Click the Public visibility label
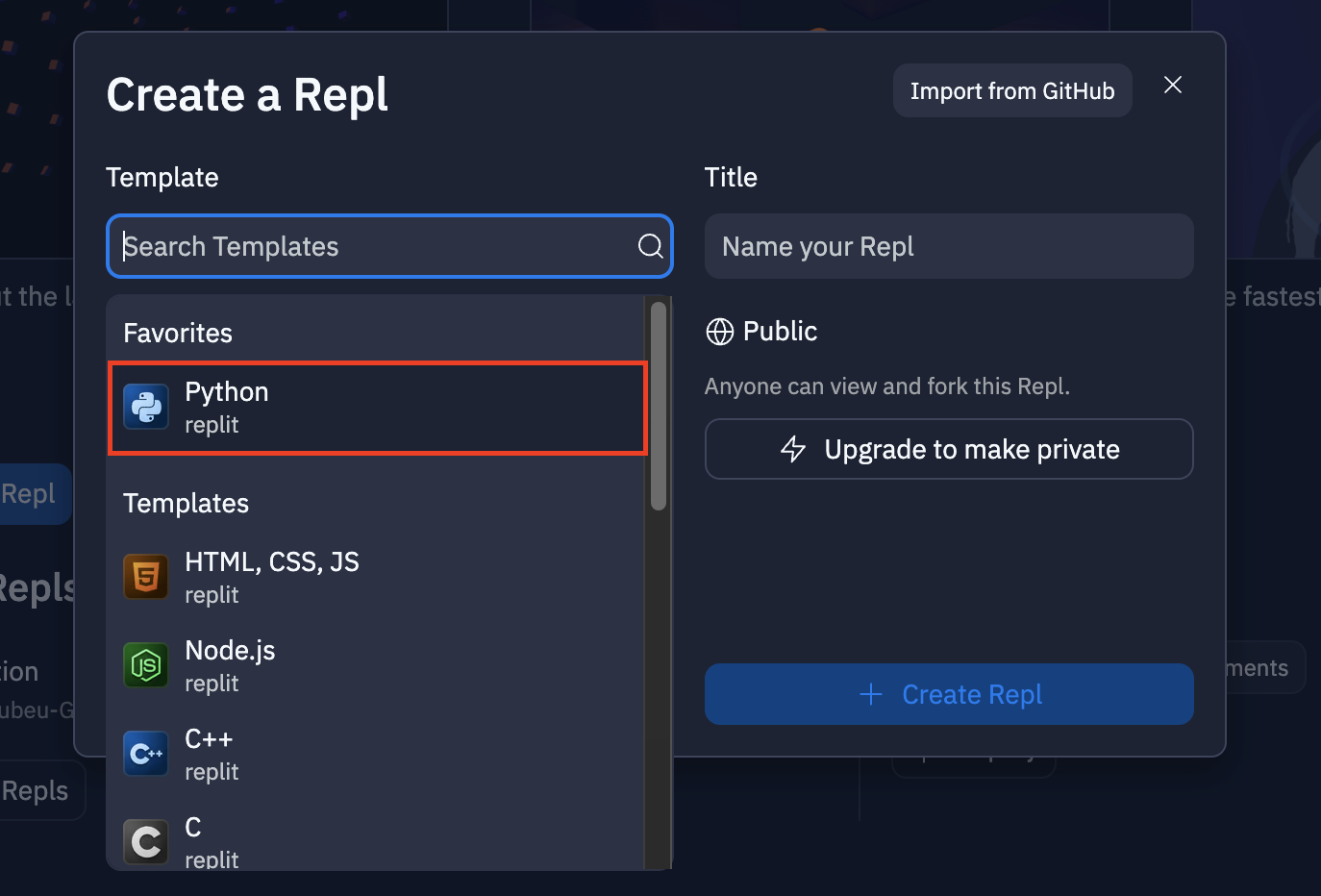 [x=780, y=332]
